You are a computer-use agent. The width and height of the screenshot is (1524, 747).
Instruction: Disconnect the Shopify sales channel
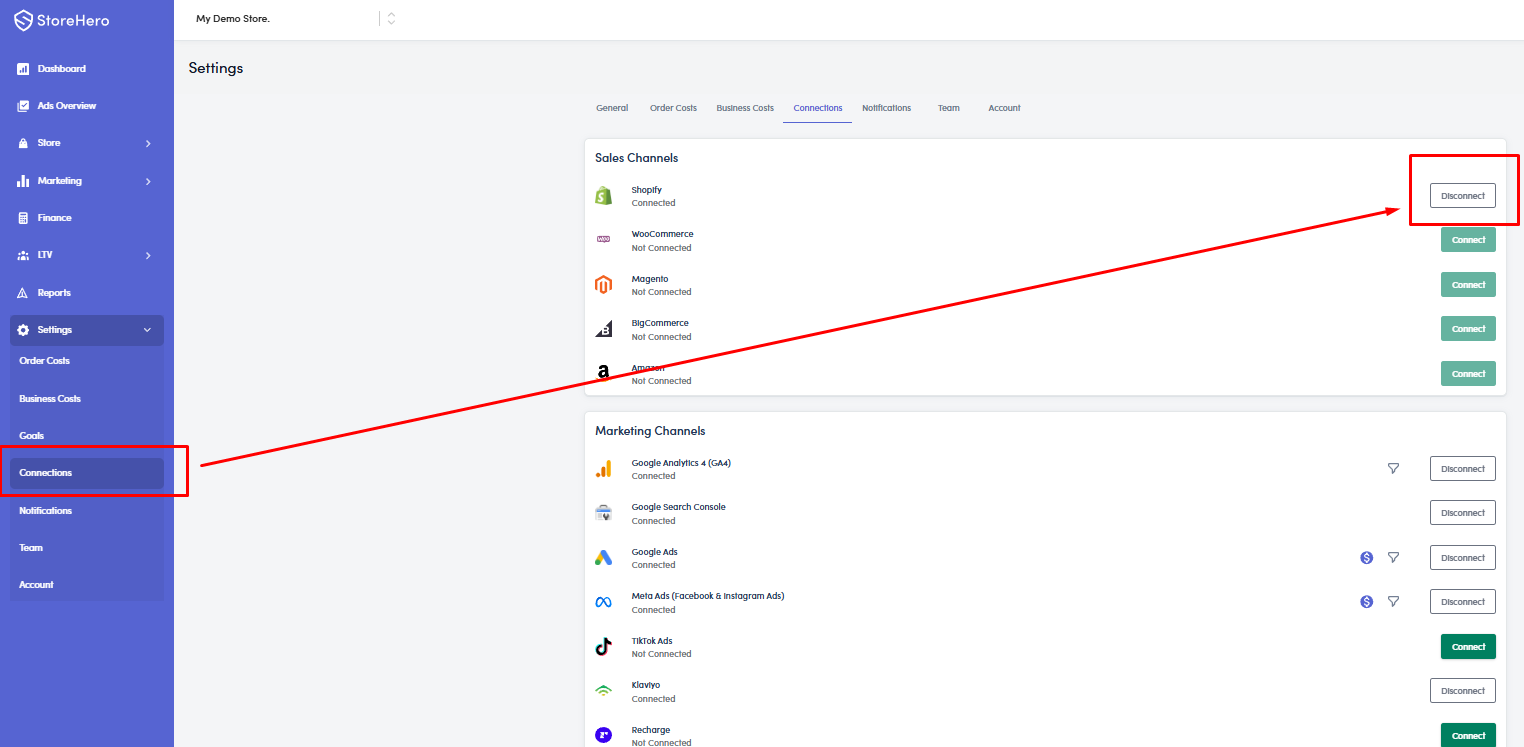pyautogui.click(x=1463, y=196)
